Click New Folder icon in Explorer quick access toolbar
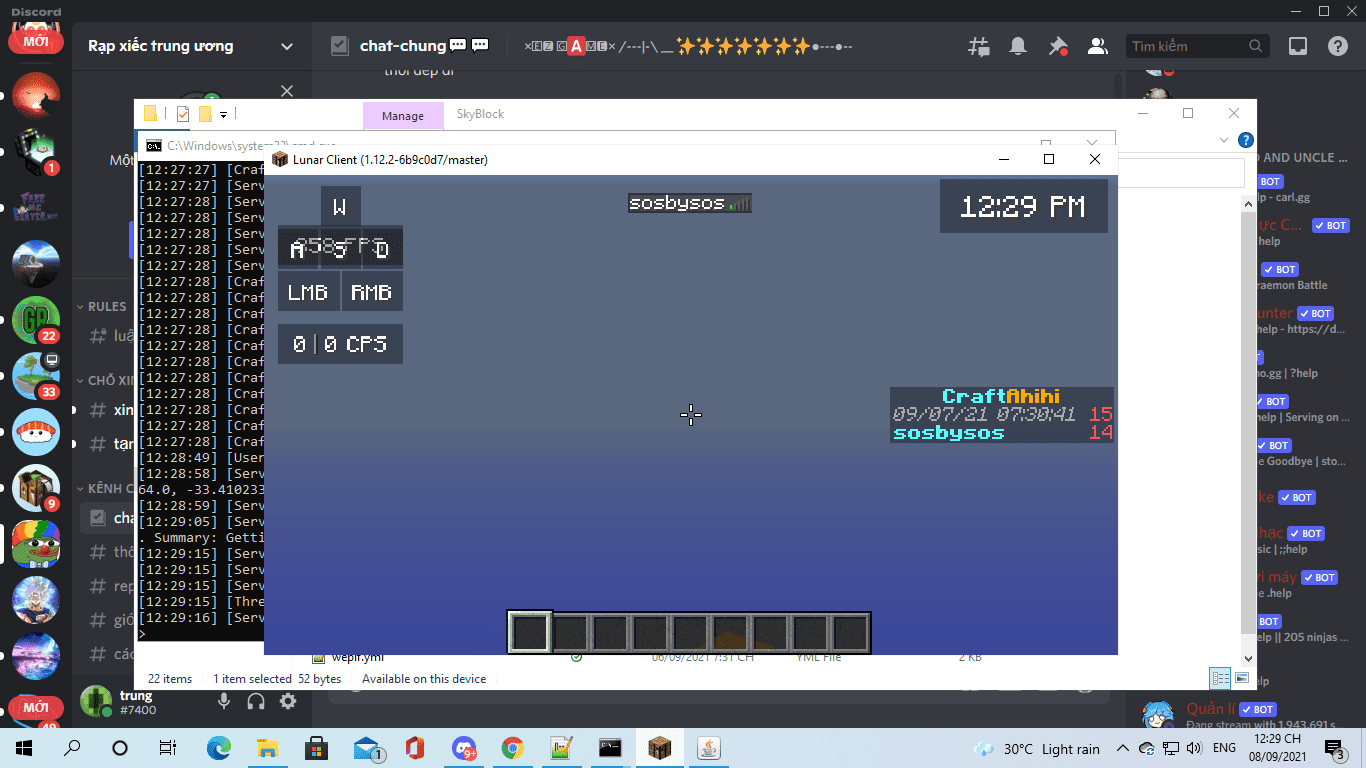 205,114
